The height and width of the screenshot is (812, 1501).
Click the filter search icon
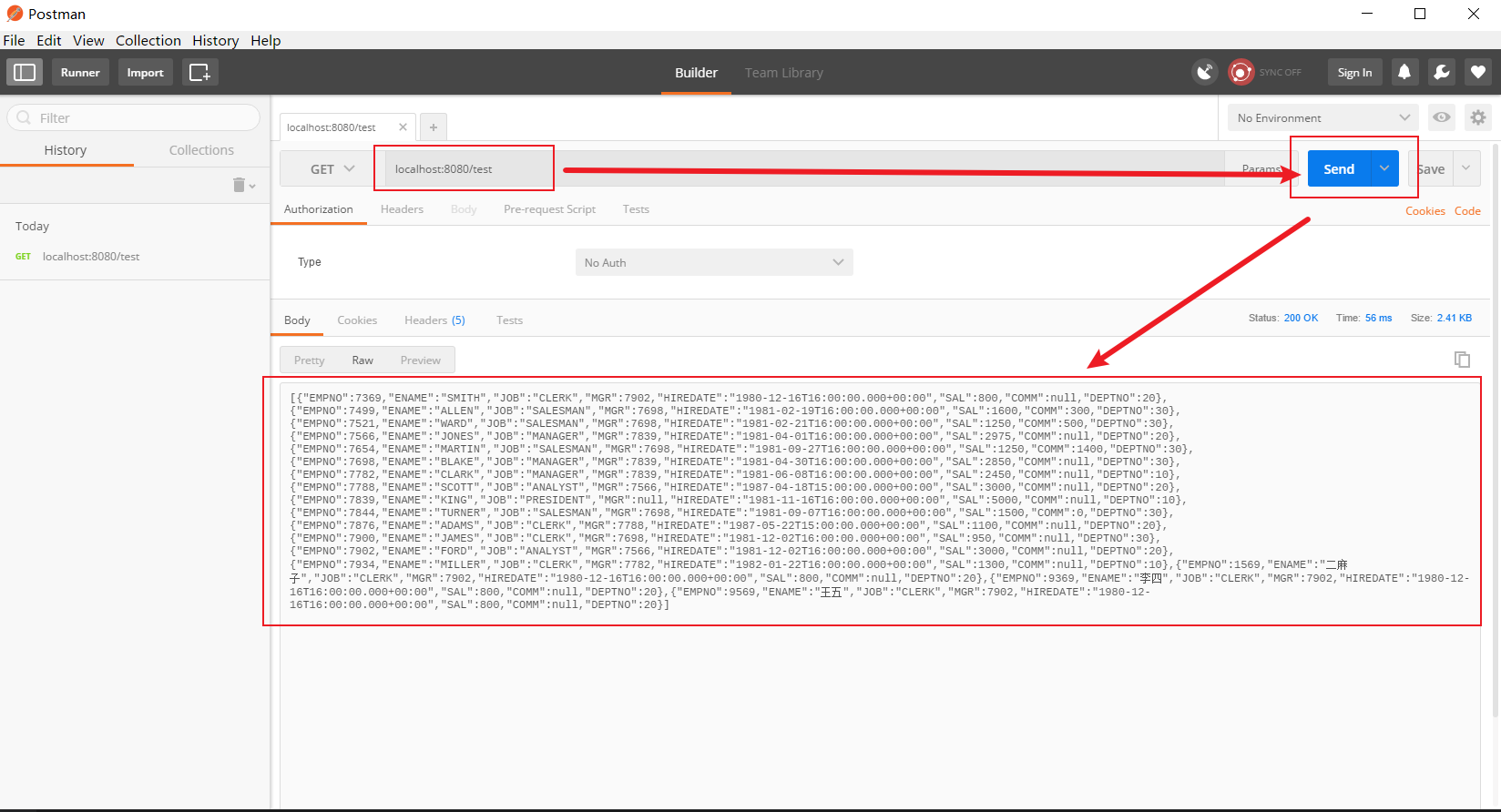(24, 117)
